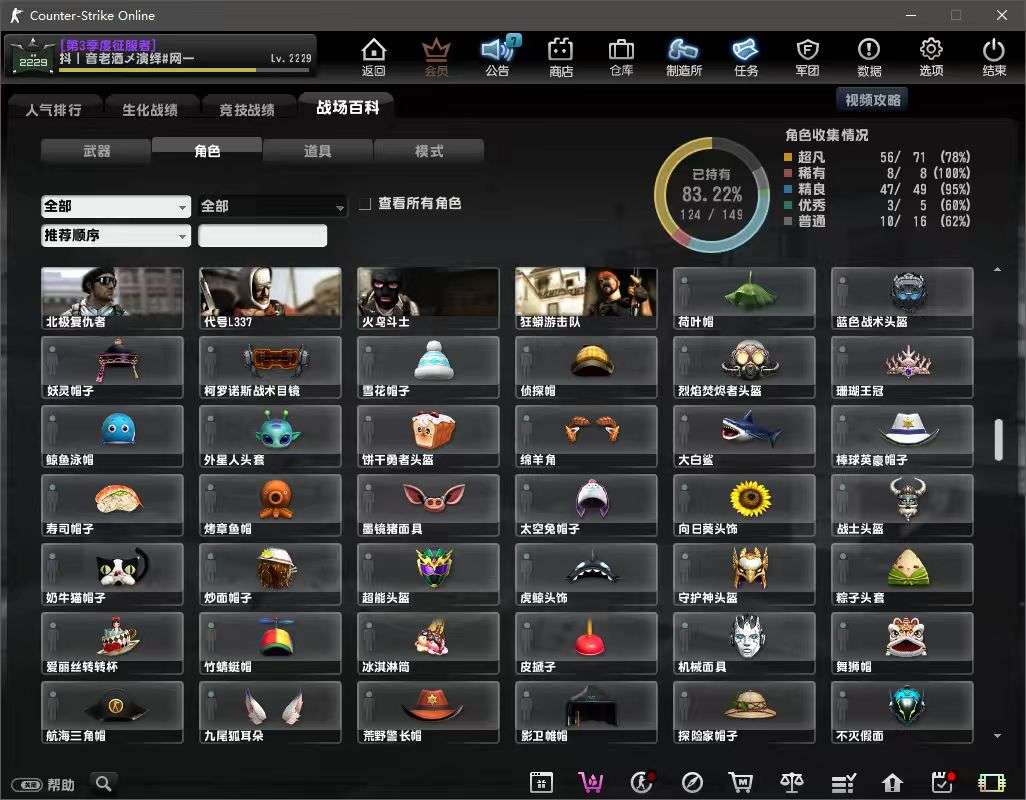Image resolution: width=1026 pixels, height=800 pixels.
Task: Open the checklist icon in bottom bar
Action: pos(843,782)
